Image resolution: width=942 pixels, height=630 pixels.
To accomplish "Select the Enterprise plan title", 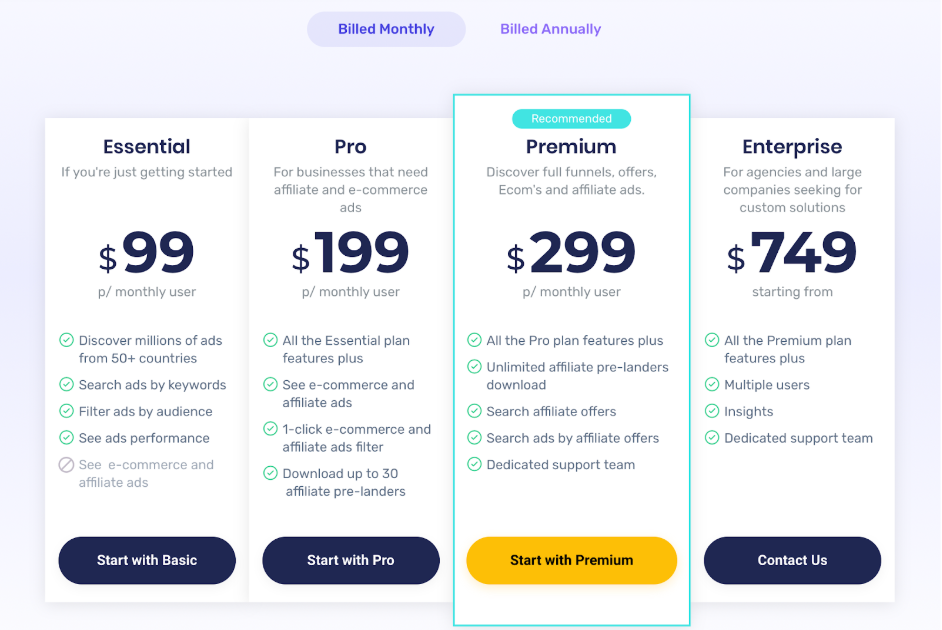I will (x=792, y=147).
